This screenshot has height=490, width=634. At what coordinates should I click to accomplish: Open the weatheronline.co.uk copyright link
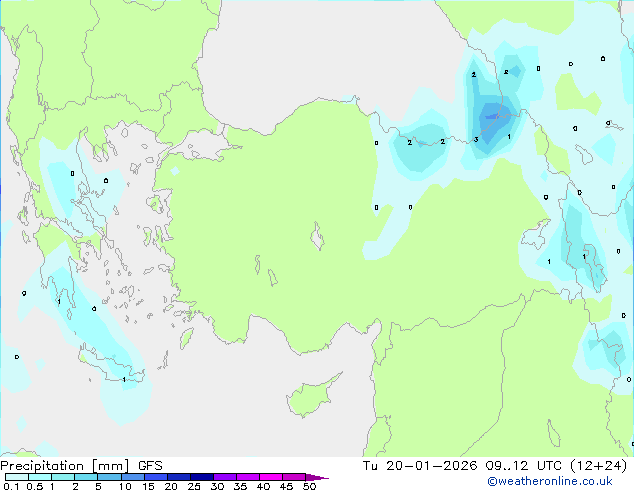tap(549, 481)
